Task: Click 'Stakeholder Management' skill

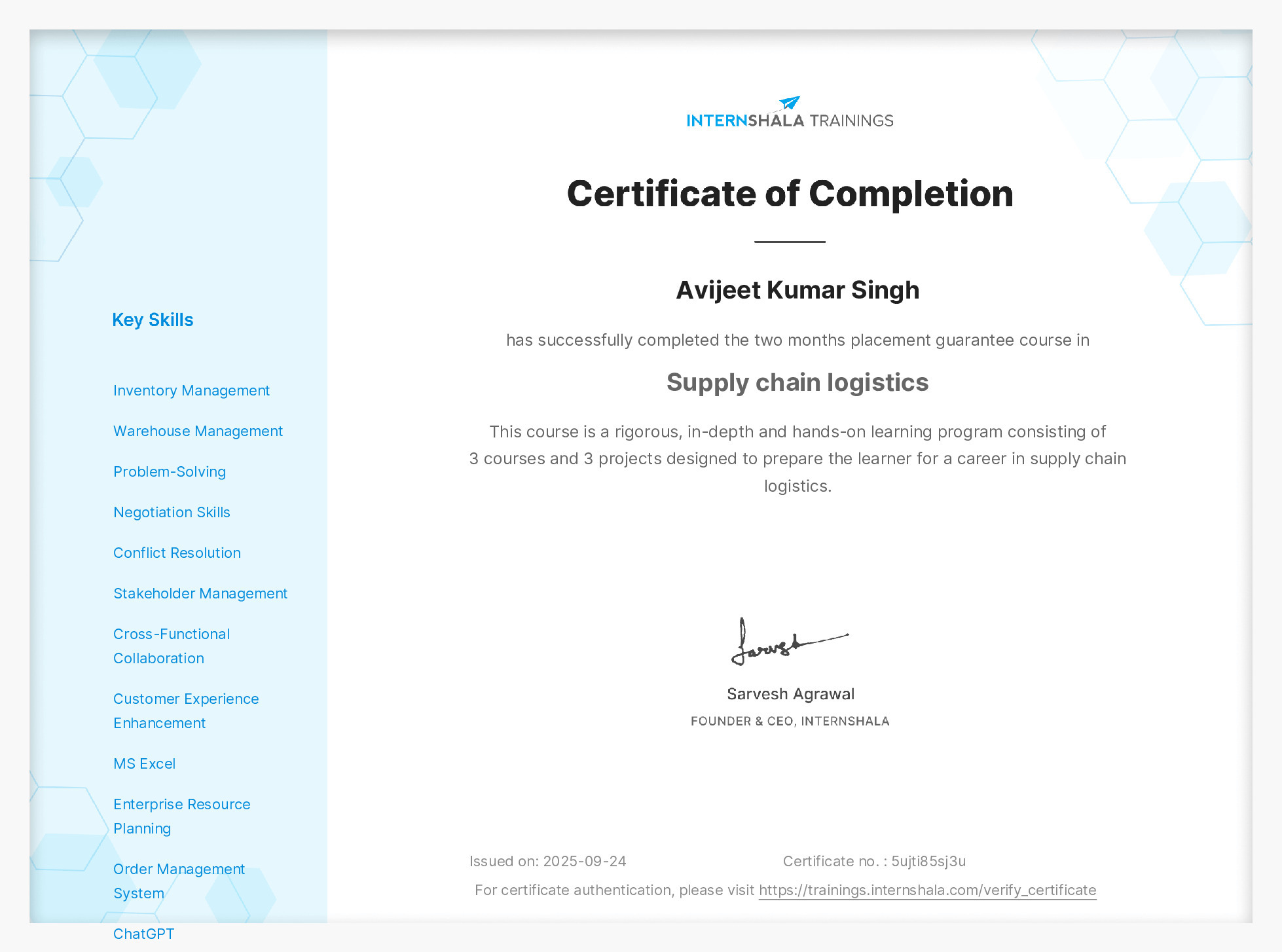Action: click(200, 594)
